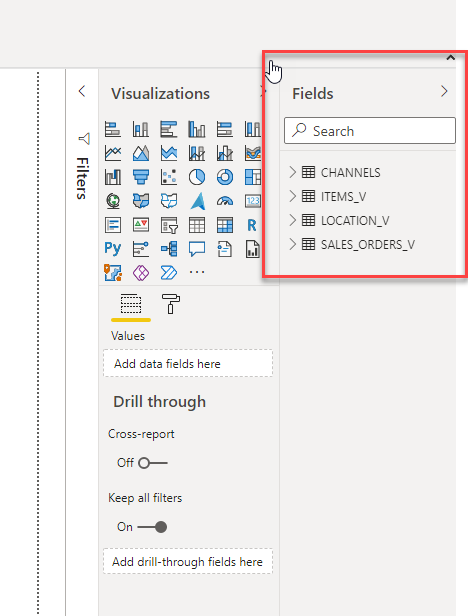Insert a Map globe visual
Image resolution: width=468 pixels, height=616 pixels.
coord(113,201)
